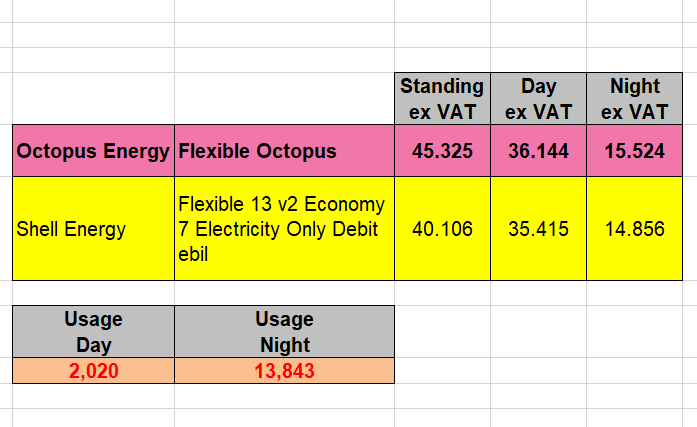The width and height of the screenshot is (697, 427).
Task: Select the cell containing 35.415
Action: tap(538, 229)
